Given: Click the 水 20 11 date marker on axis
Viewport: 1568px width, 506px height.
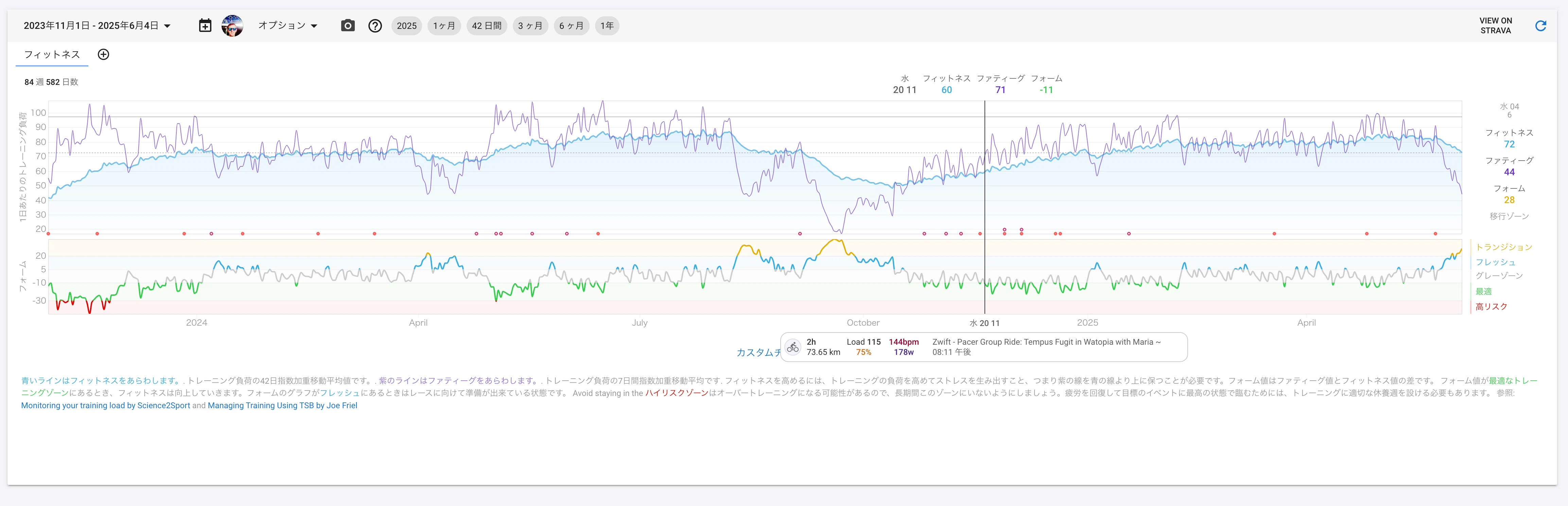Looking at the screenshot, I should pyautogui.click(x=984, y=323).
